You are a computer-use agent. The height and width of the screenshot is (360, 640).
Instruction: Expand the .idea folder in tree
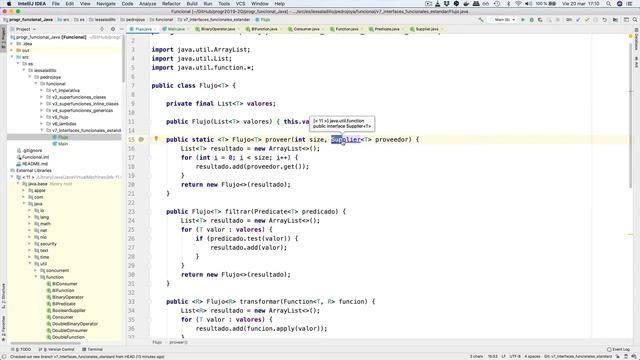(12, 44)
